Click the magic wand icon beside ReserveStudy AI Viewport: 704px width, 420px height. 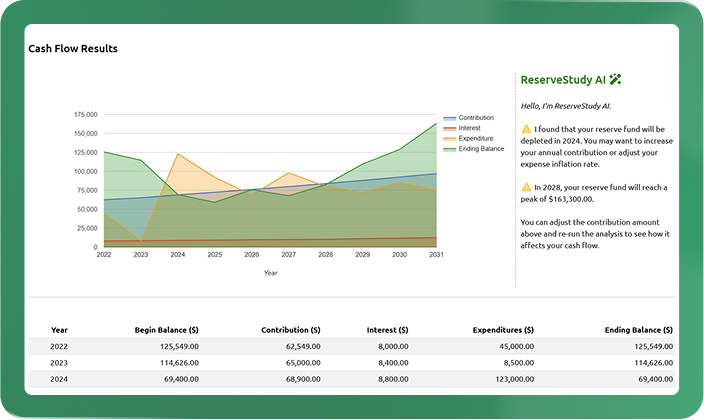coord(616,79)
